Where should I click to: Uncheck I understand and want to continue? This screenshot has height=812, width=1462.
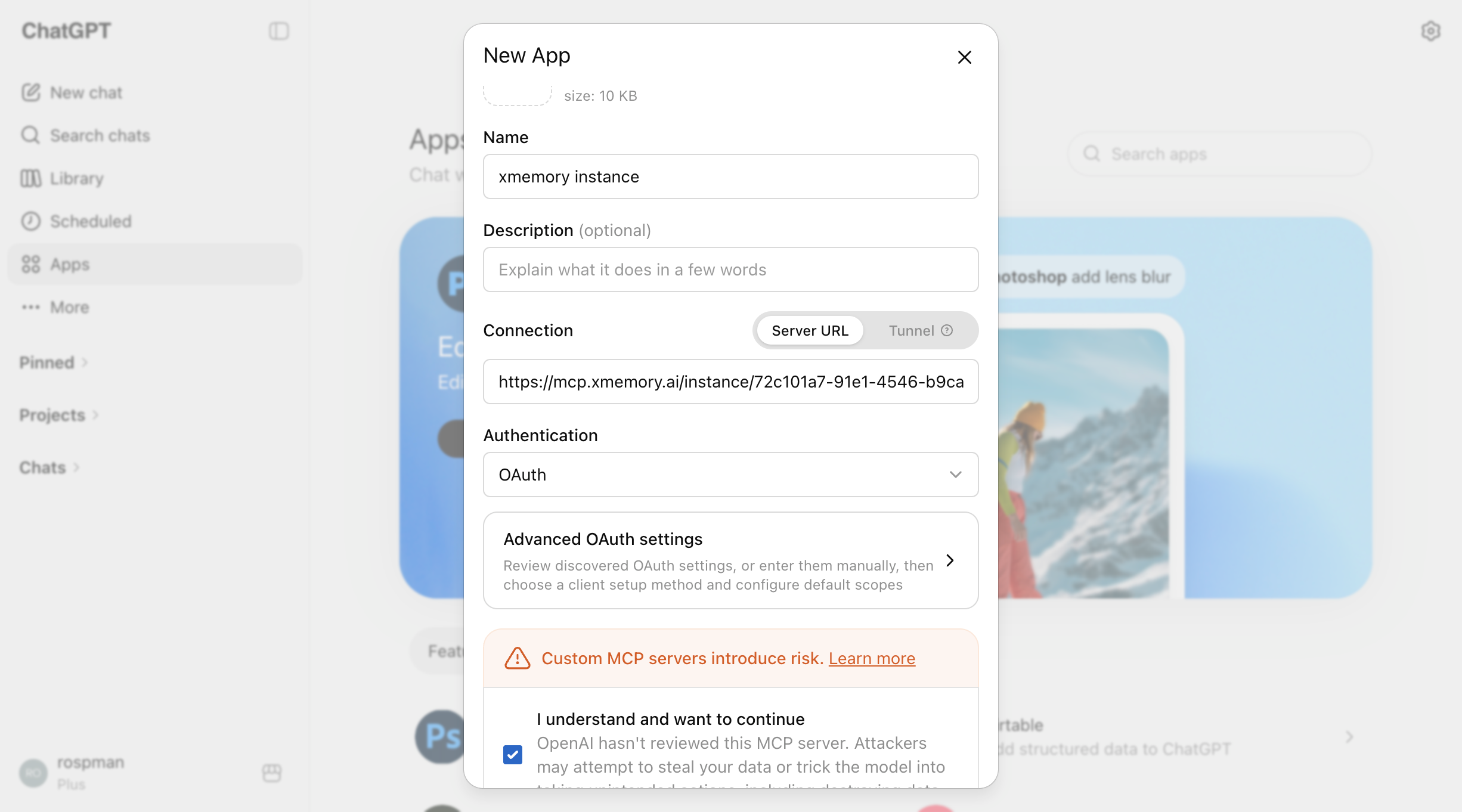tap(513, 755)
